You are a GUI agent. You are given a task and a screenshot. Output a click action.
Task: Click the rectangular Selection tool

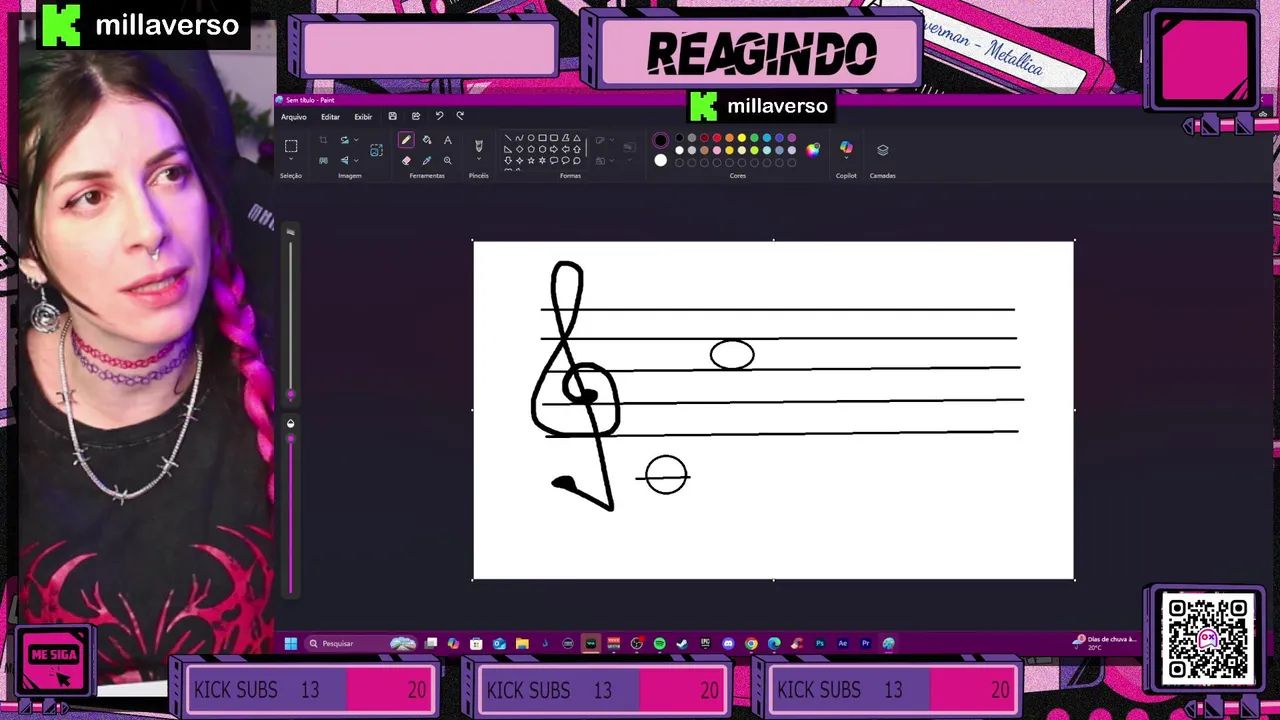click(x=291, y=146)
